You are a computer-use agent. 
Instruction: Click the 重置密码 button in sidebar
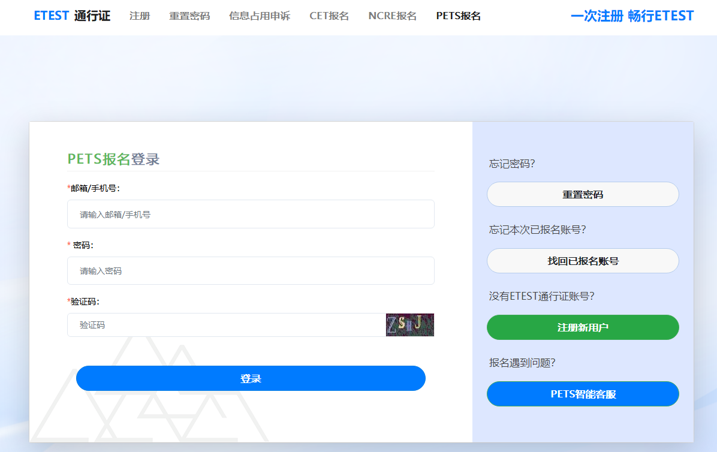coord(582,194)
